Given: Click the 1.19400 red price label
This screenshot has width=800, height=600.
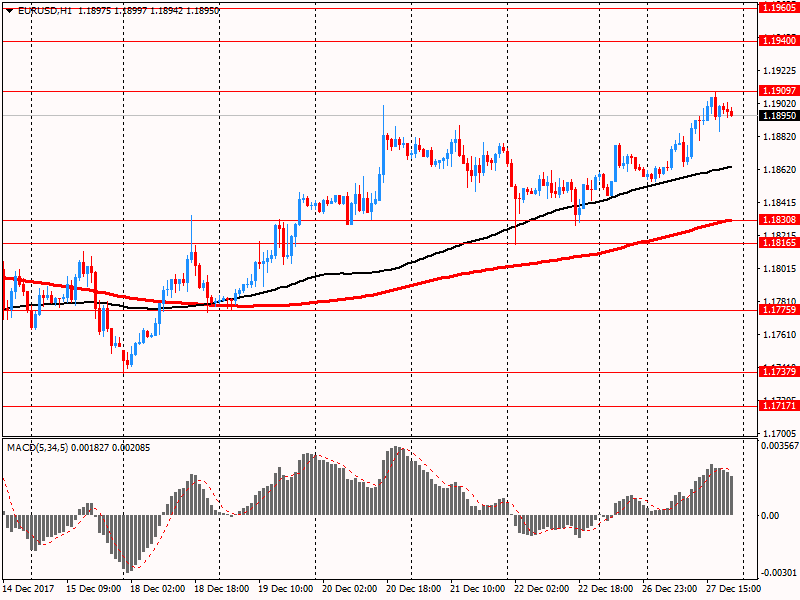Looking at the screenshot, I should coord(779,41).
